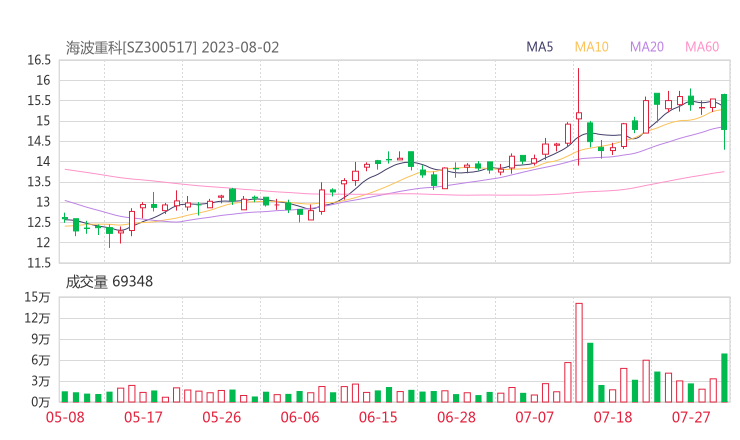The width and height of the screenshot is (740, 440).
Task: Click the MA5 legend label
Action: [x=539, y=47]
